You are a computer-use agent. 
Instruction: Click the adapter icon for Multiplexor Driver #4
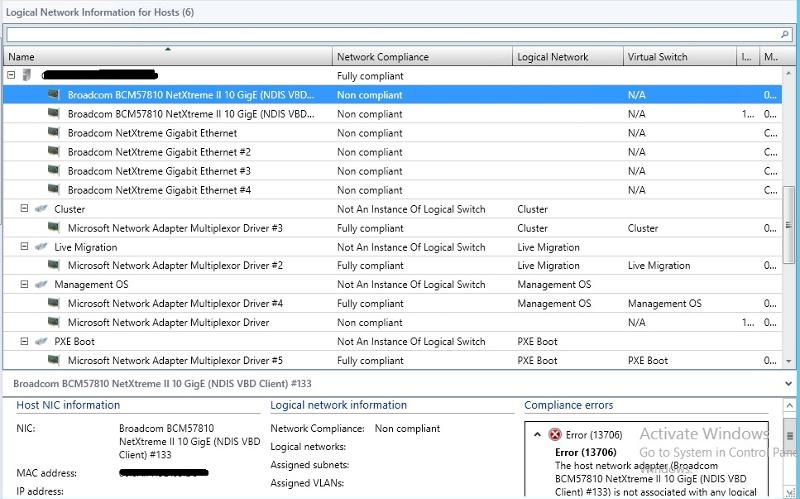[54, 303]
